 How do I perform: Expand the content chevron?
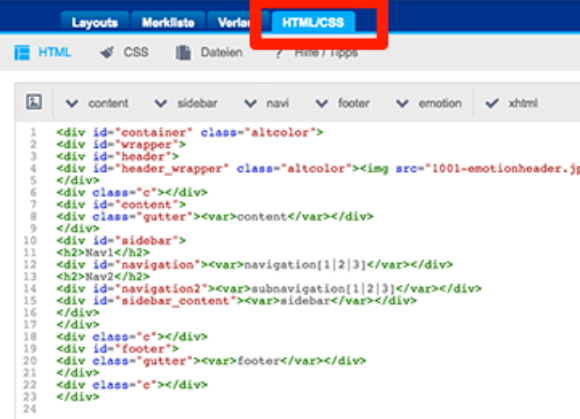coord(72,103)
